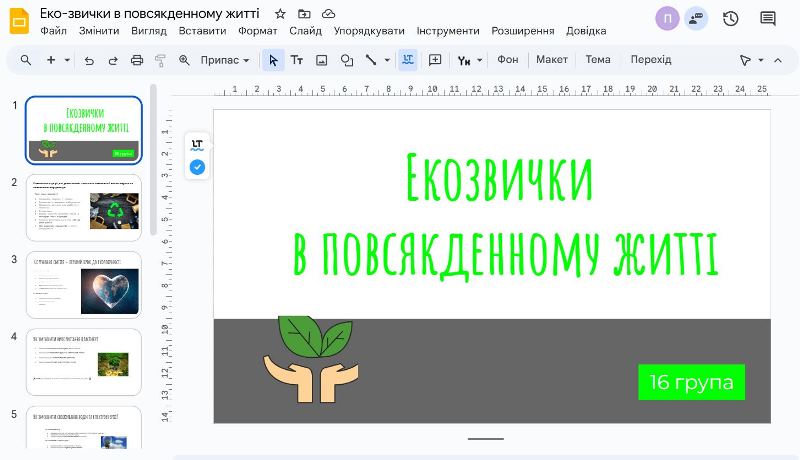Viewport: 800px width, 460px height.
Task: Star the presentation title
Action: click(280, 14)
